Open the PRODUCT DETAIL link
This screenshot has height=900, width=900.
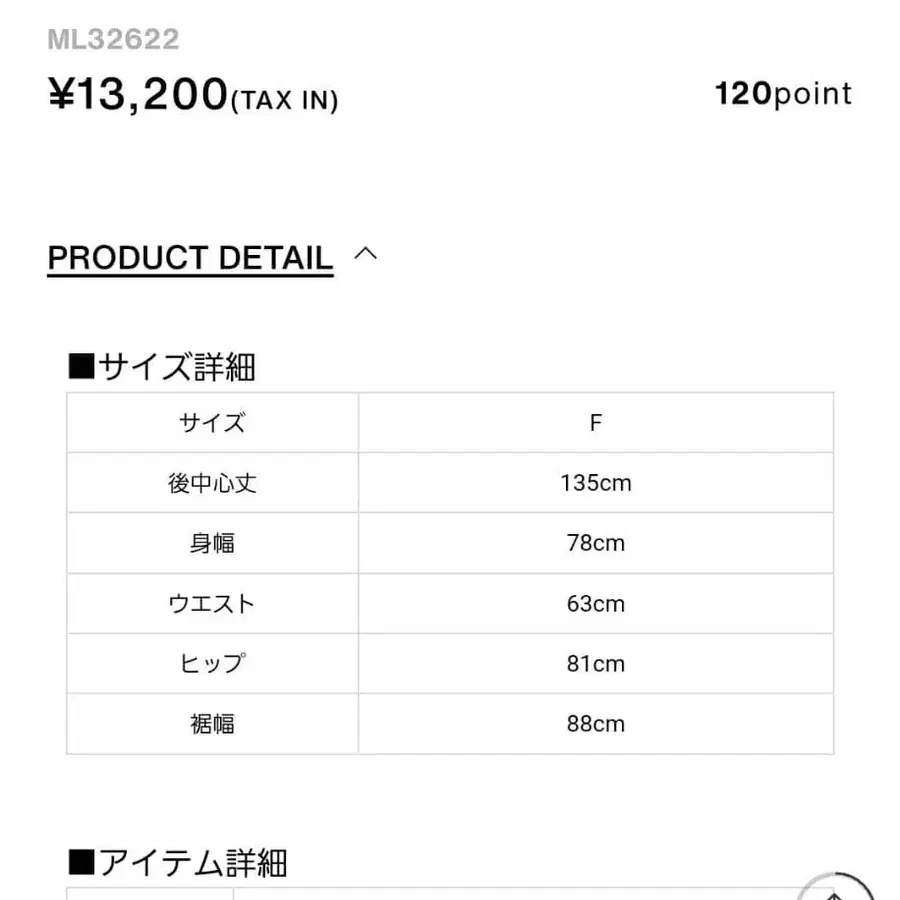coord(190,258)
